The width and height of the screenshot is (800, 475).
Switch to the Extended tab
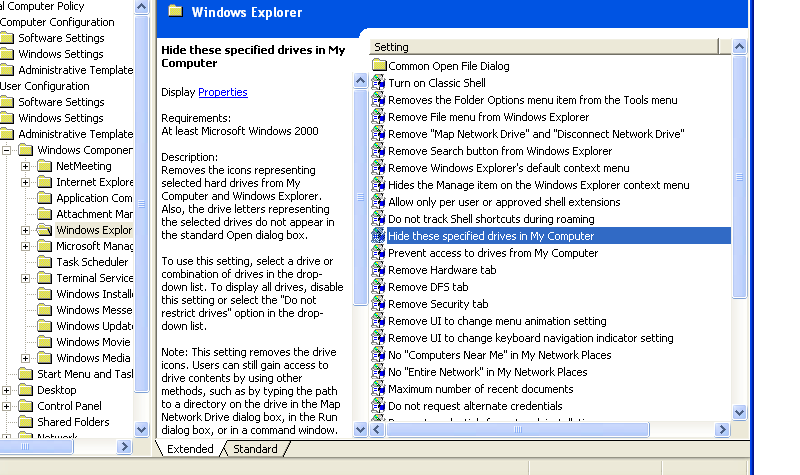click(x=190, y=448)
